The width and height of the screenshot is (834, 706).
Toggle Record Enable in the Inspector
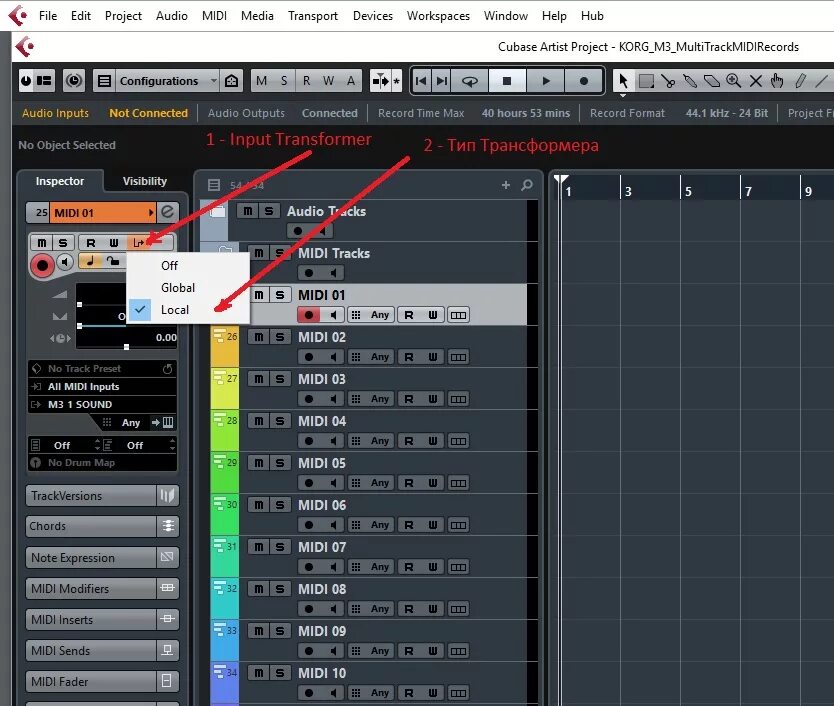pyautogui.click(x=42, y=264)
